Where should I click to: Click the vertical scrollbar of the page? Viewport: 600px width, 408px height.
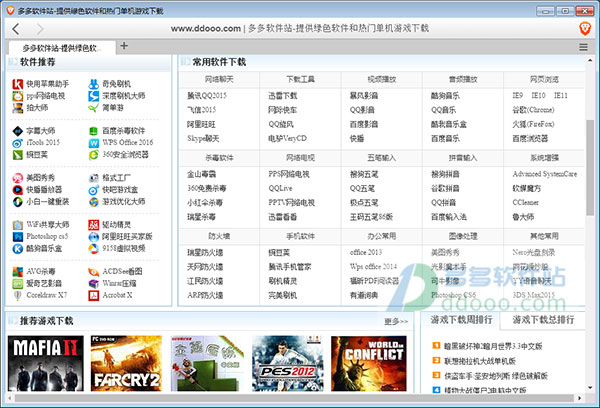(x=590, y=167)
